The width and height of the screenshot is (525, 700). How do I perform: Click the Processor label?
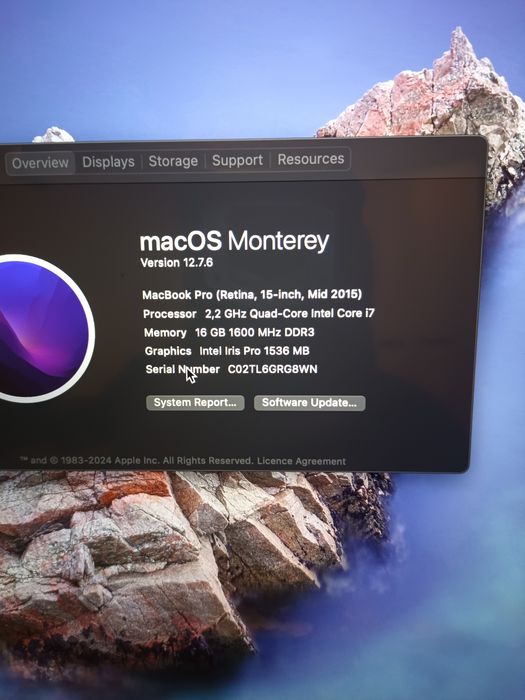click(170, 314)
